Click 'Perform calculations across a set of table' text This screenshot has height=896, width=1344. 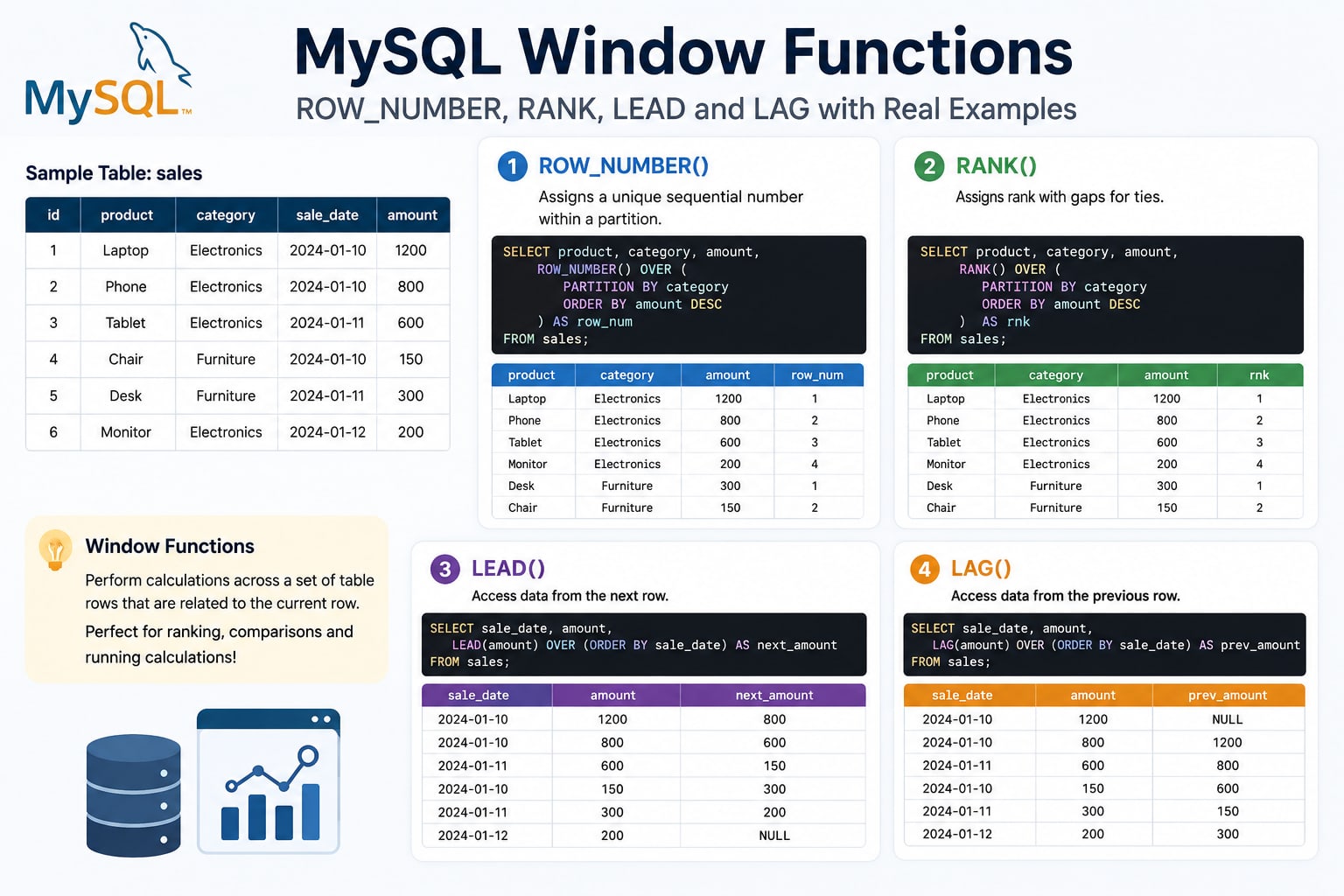(x=229, y=580)
